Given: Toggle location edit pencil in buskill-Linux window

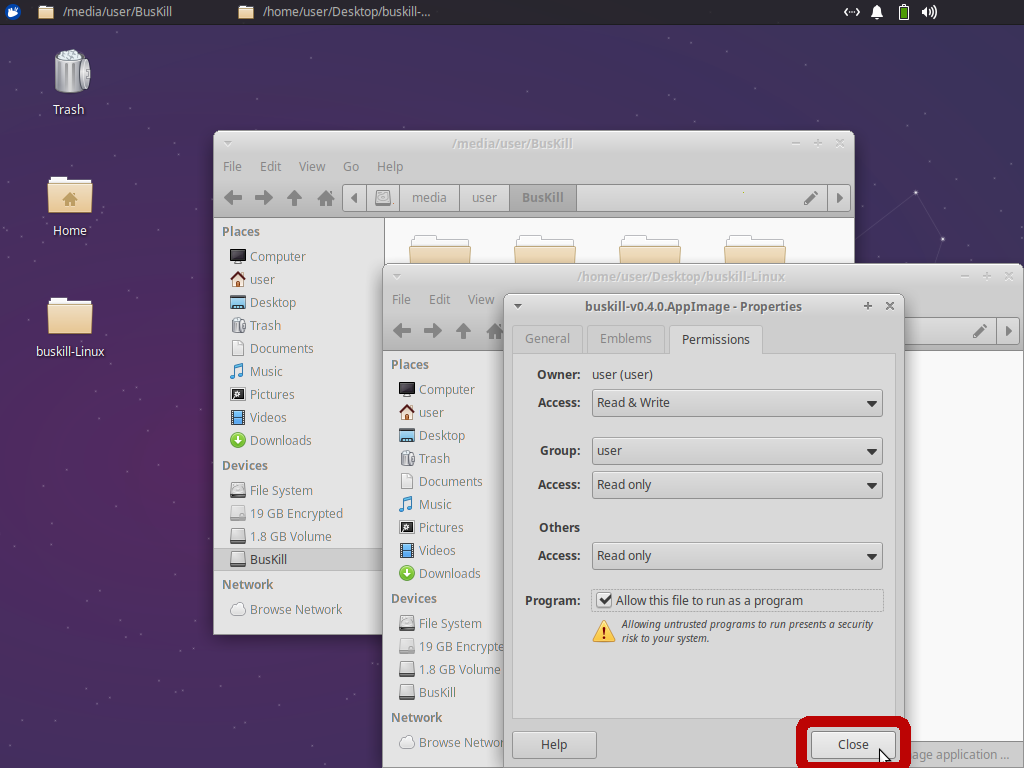Looking at the screenshot, I should (980, 331).
